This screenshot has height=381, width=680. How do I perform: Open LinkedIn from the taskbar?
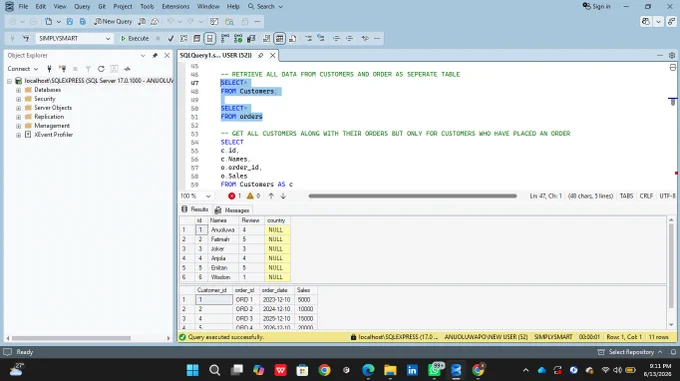(x=412, y=370)
